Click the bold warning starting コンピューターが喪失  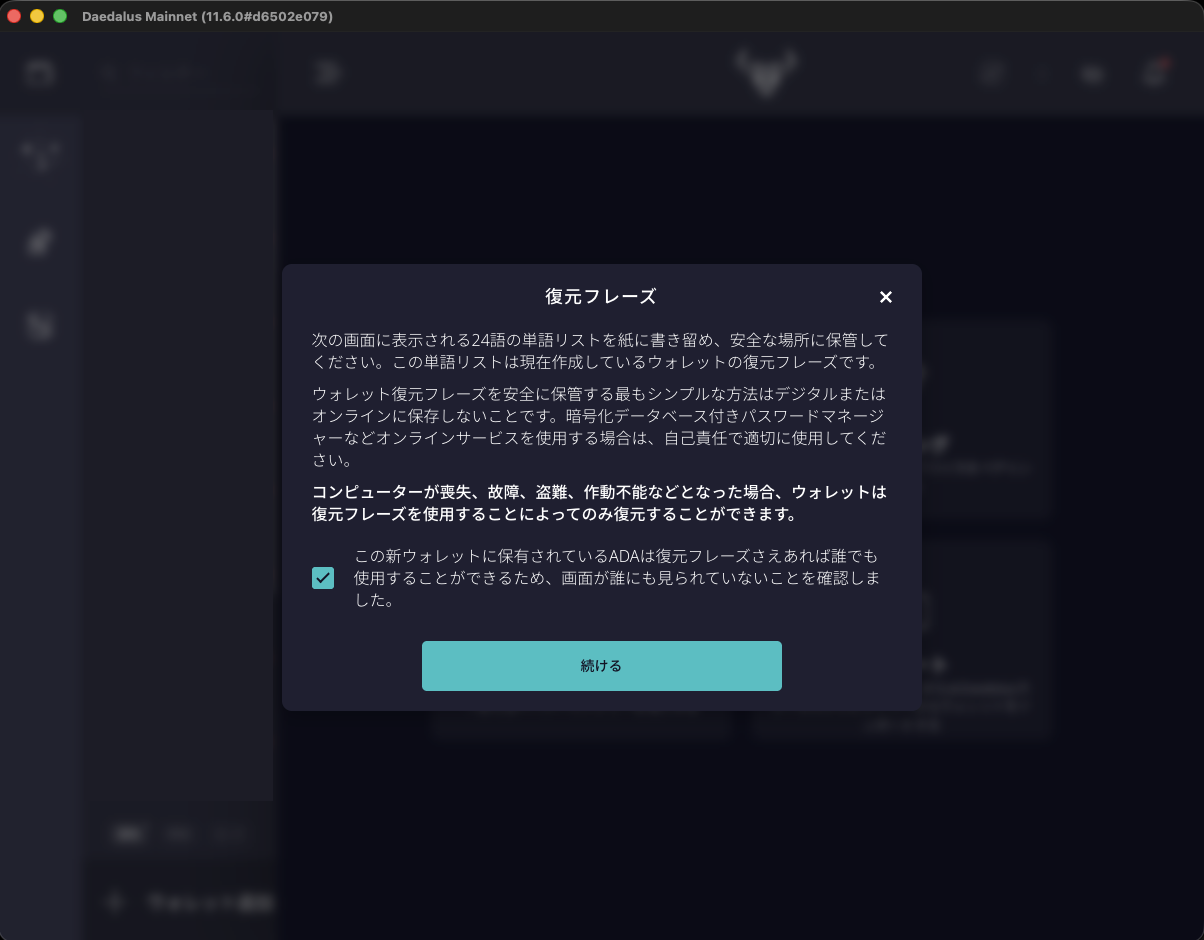tap(600, 504)
